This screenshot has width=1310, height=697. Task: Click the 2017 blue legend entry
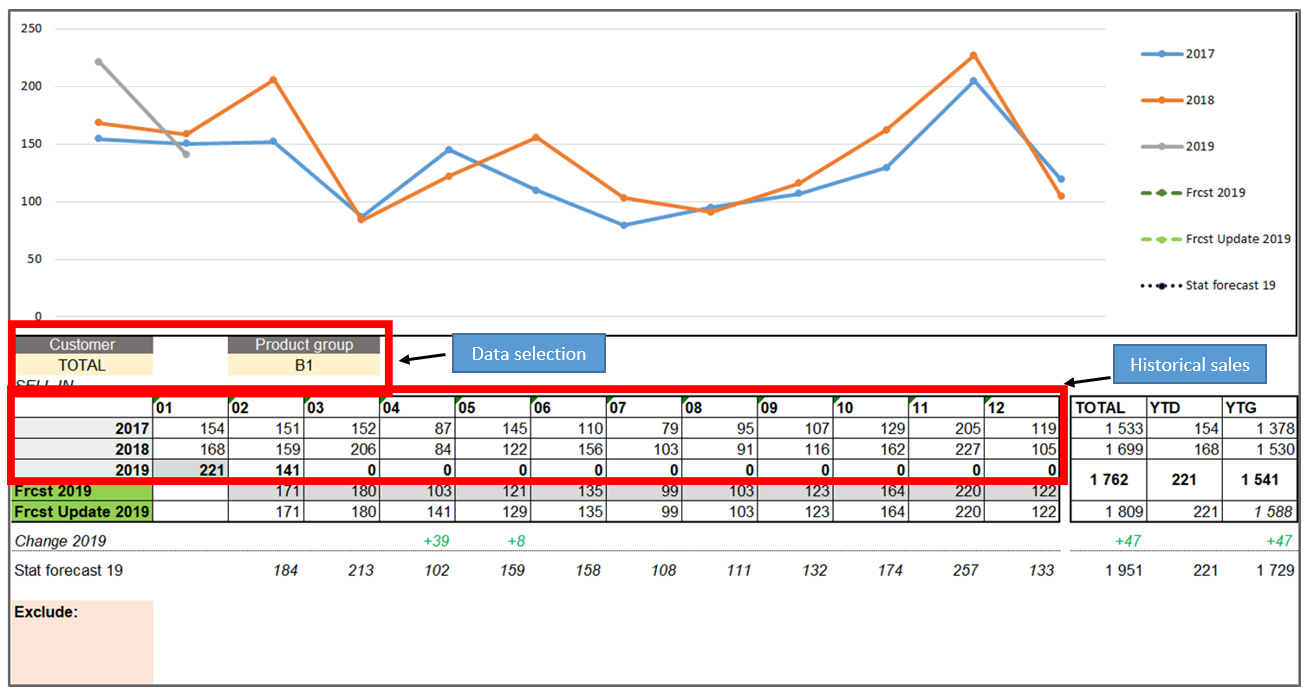(1198, 54)
